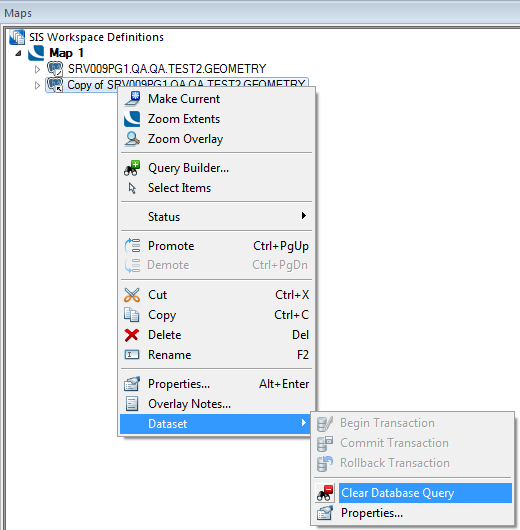Expand the SRV009PG1.QA.QA.TEST2.GEOMETRY overlay node
The image size is (520, 530).
coord(37,69)
